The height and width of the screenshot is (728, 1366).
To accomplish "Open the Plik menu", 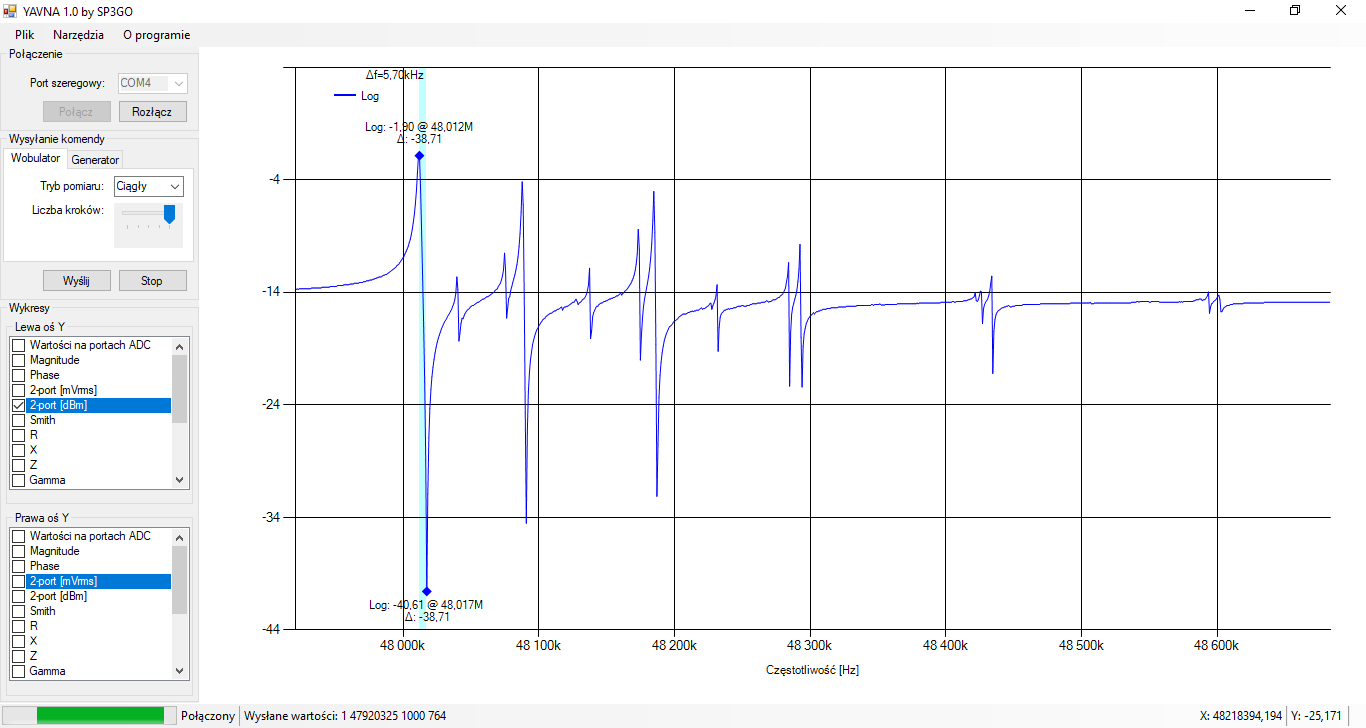I will pyautogui.click(x=24, y=34).
